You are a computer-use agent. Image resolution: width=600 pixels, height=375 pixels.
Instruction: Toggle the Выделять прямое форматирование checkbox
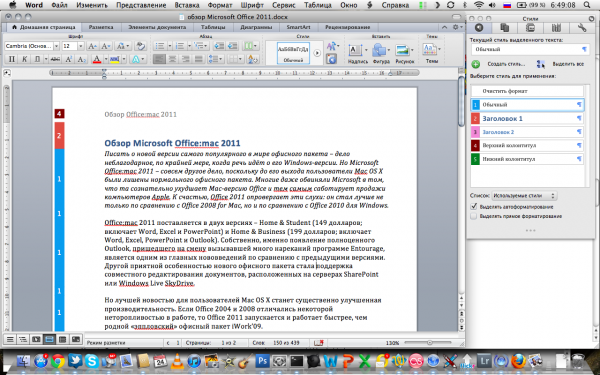(474, 216)
